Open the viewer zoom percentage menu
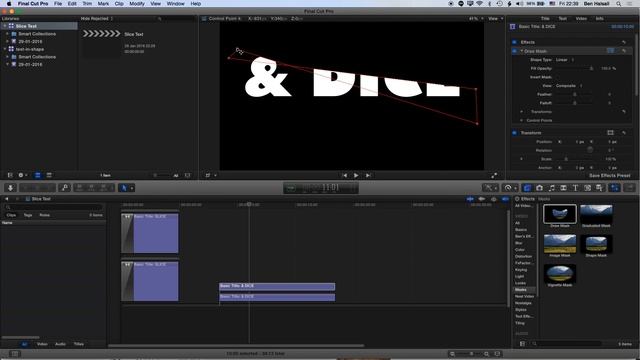This screenshot has width=640, height=360. coord(476,18)
